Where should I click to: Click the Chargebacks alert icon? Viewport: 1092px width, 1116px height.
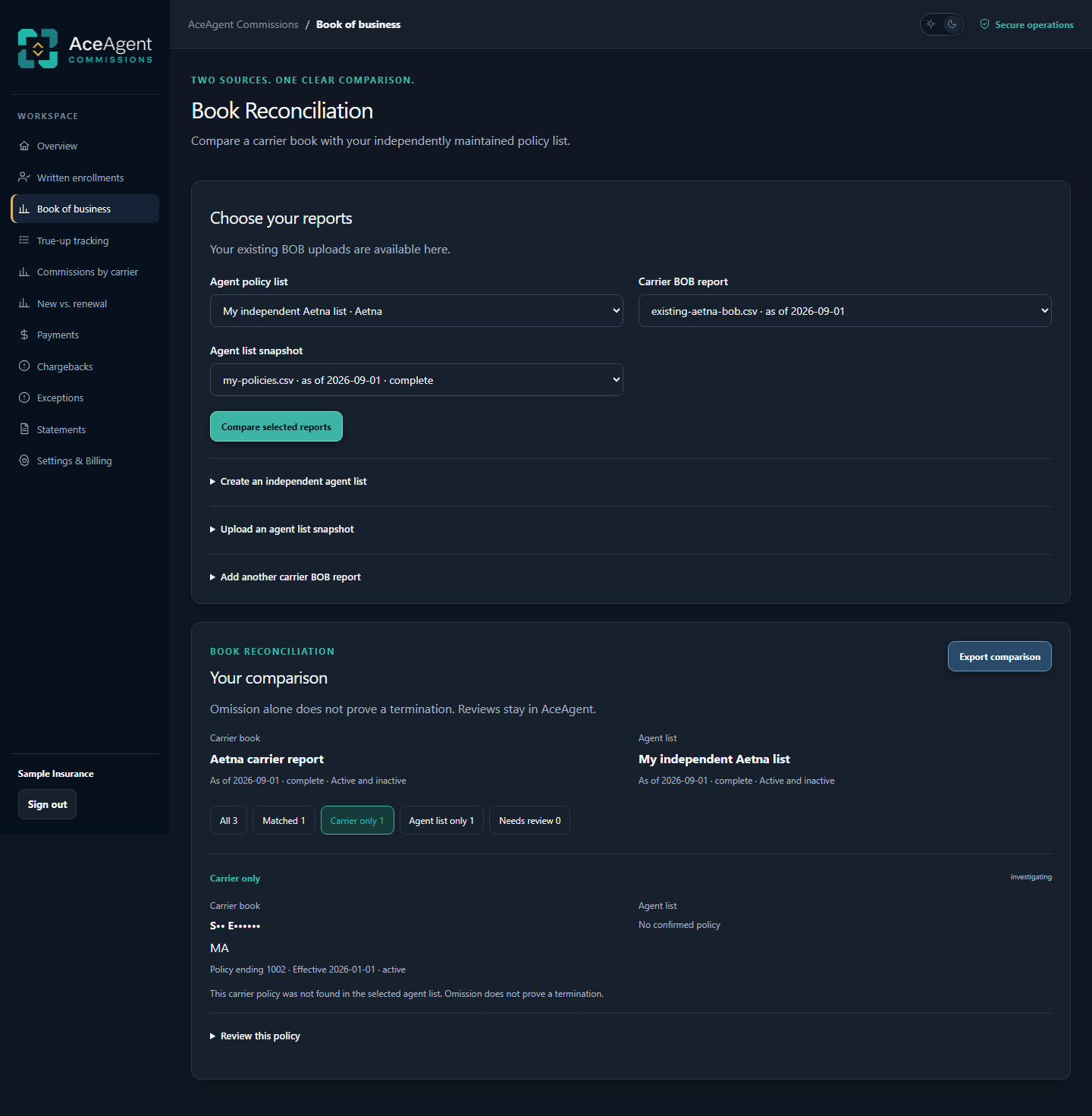(x=24, y=366)
